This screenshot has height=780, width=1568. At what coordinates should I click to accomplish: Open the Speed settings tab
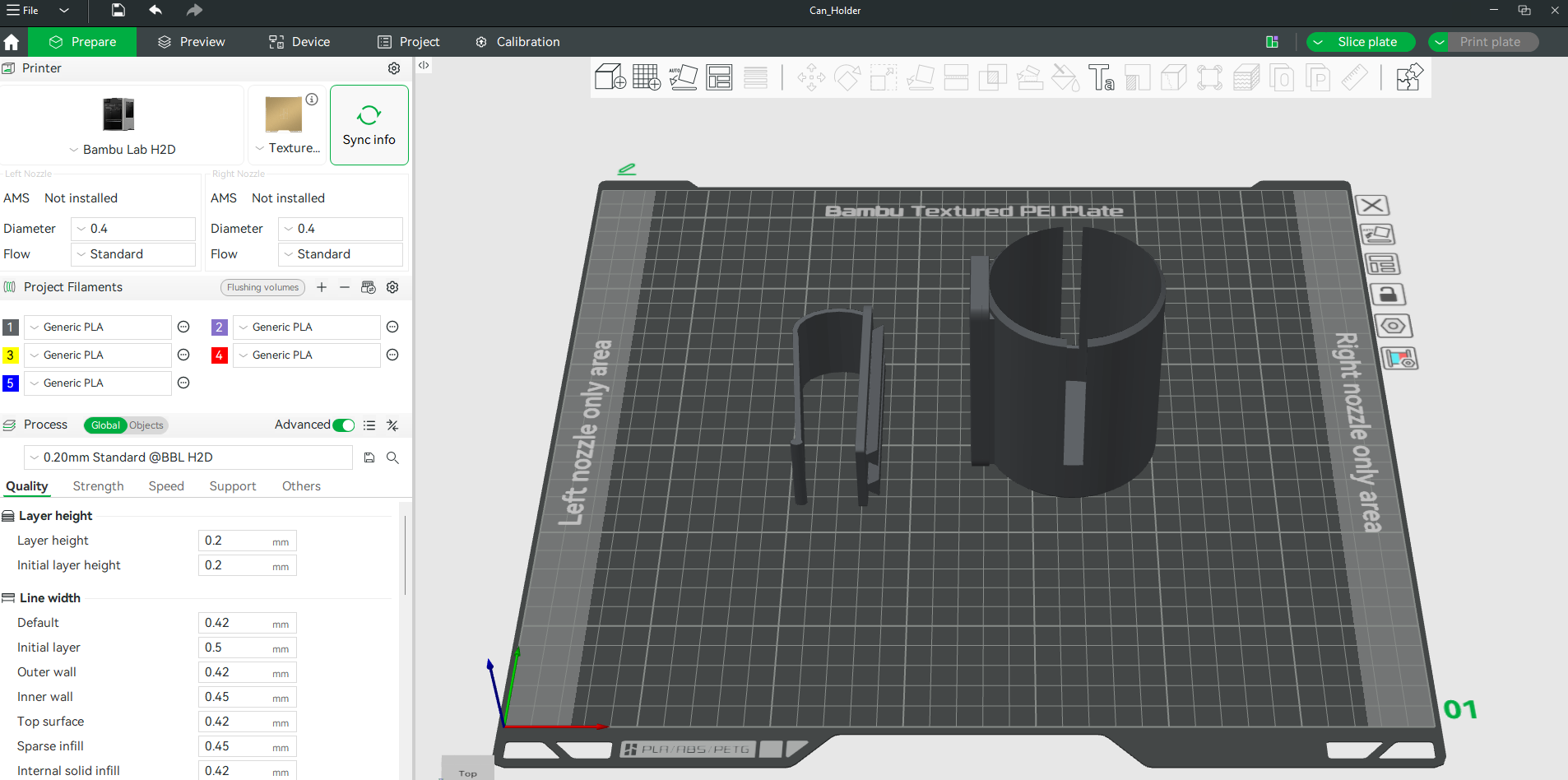[166, 486]
